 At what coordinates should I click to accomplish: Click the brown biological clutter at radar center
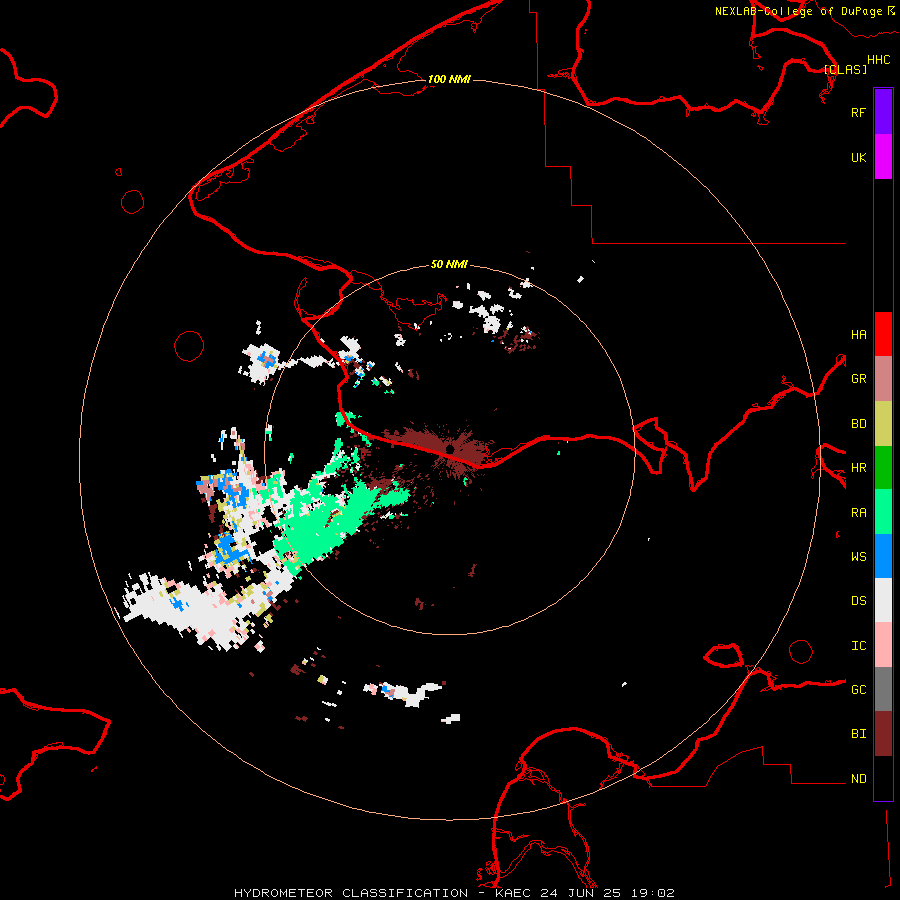(x=448, y=447)
